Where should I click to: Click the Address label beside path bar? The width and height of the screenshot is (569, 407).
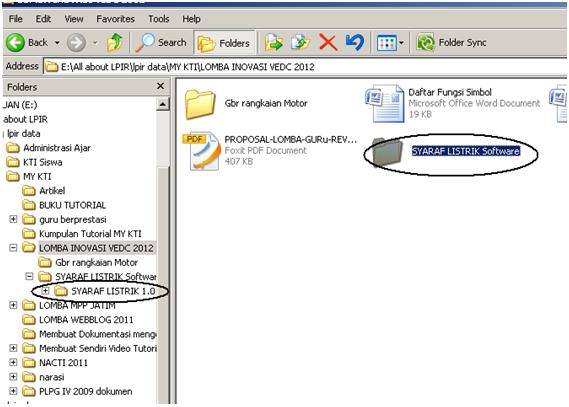click(x=22, y=66)
